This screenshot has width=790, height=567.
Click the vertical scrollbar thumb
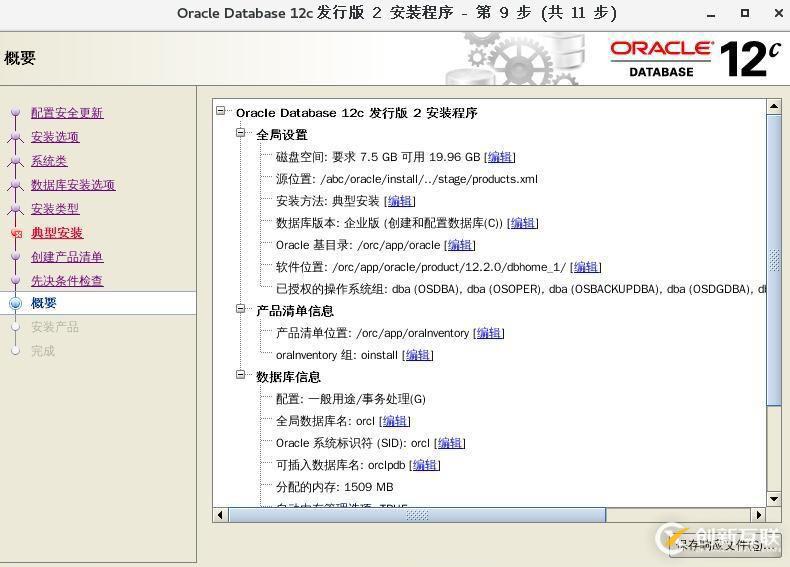[773, 260]
